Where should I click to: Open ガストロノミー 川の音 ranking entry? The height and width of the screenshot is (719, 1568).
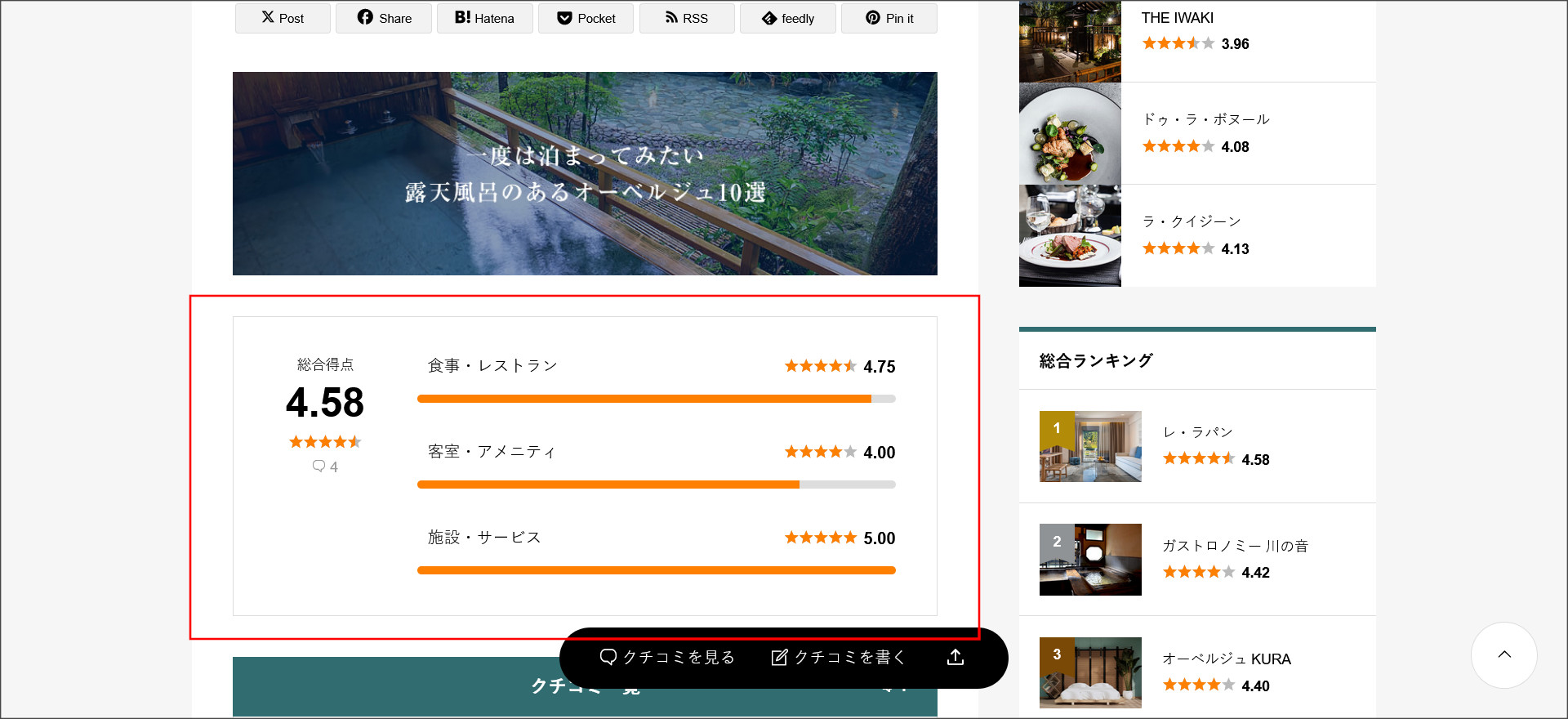pyautogui.click(x=1235, y=546)
